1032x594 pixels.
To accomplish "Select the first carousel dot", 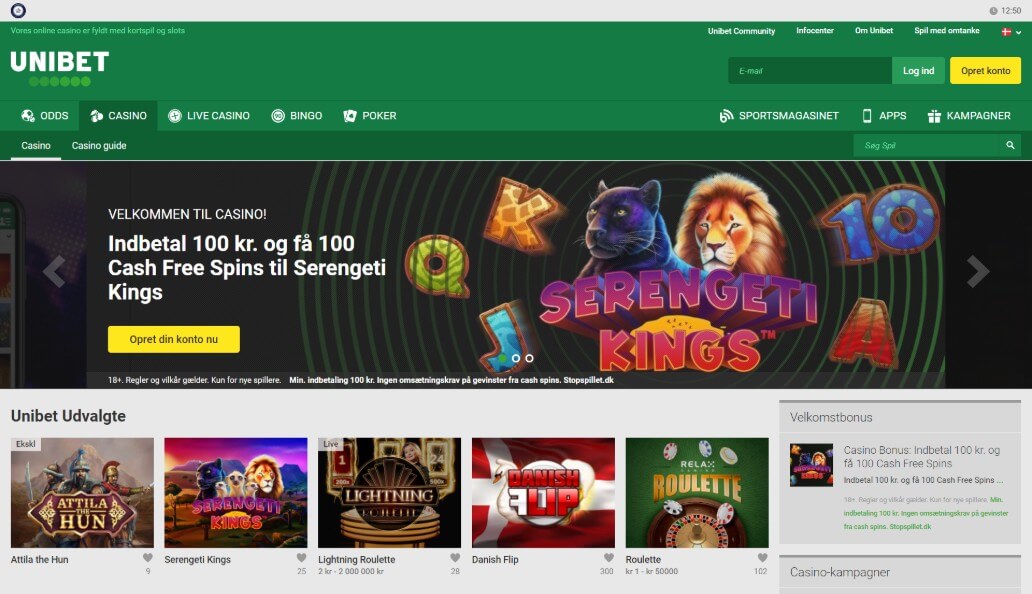I will (502, 359).
